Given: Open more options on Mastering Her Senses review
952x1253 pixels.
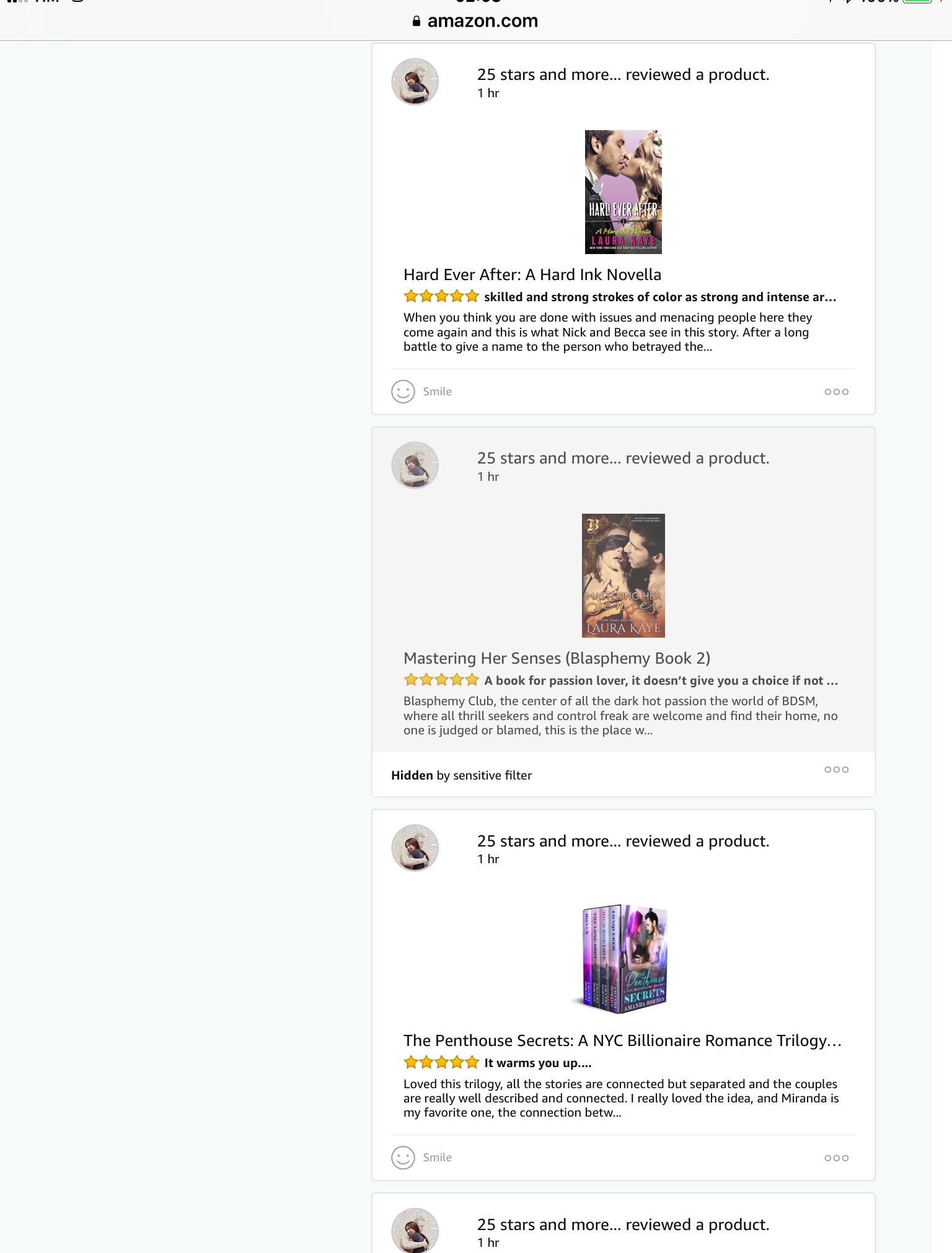Looking at the screenshot, I should click(836, 770).
